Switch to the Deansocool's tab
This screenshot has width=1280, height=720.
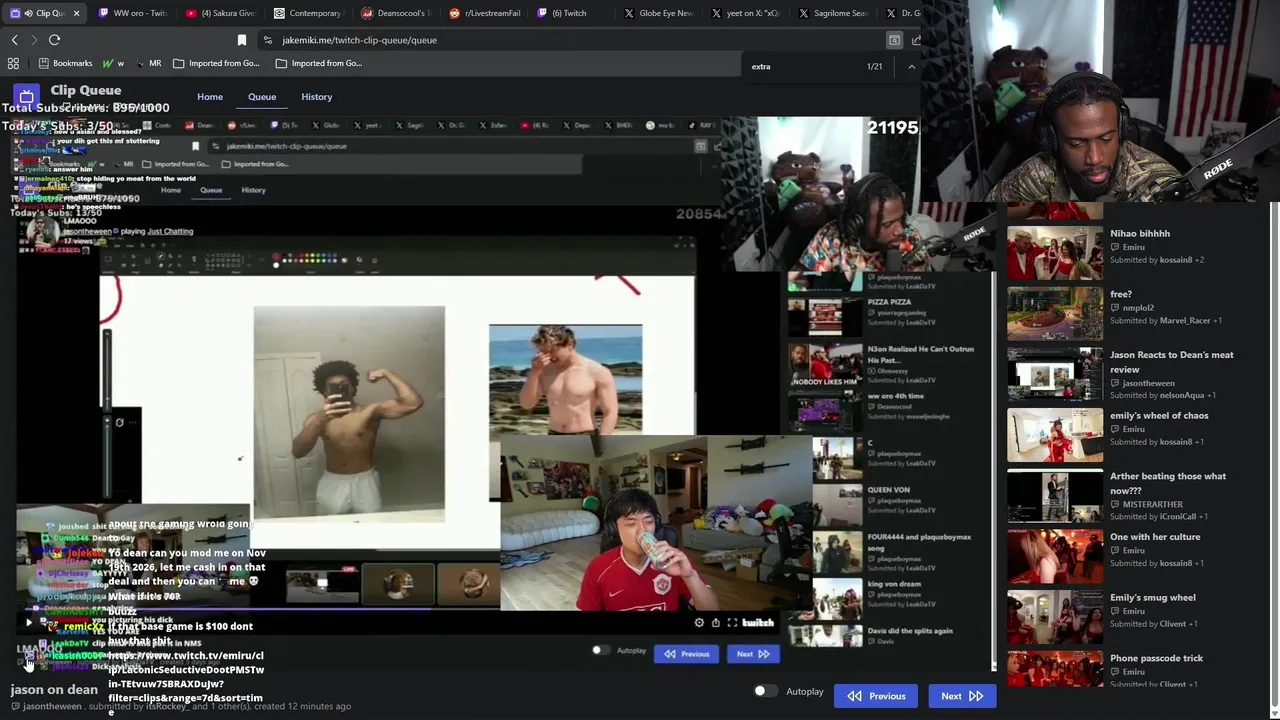coord(395,13)
